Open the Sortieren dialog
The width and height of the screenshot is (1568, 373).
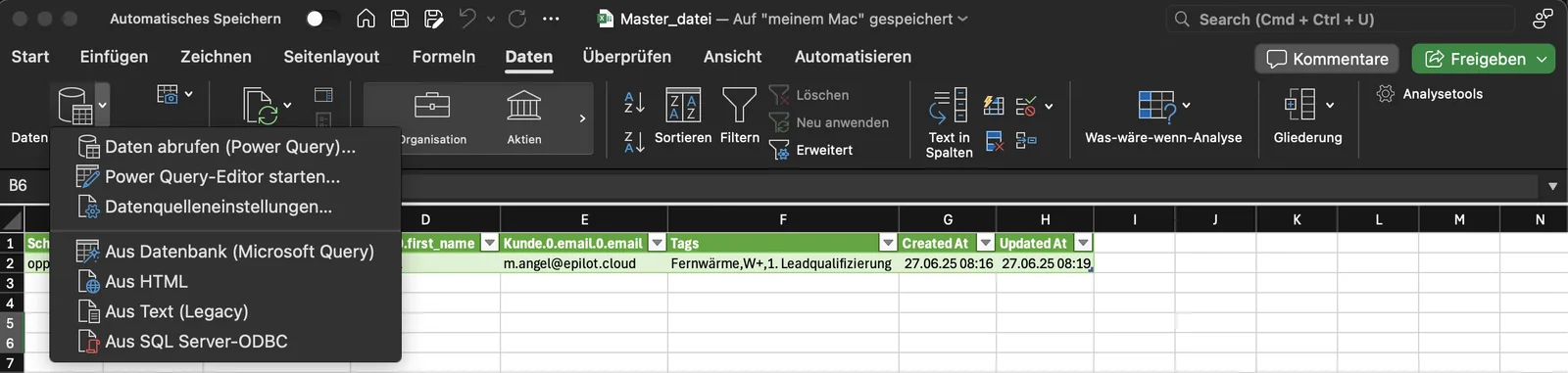[682, 117]
